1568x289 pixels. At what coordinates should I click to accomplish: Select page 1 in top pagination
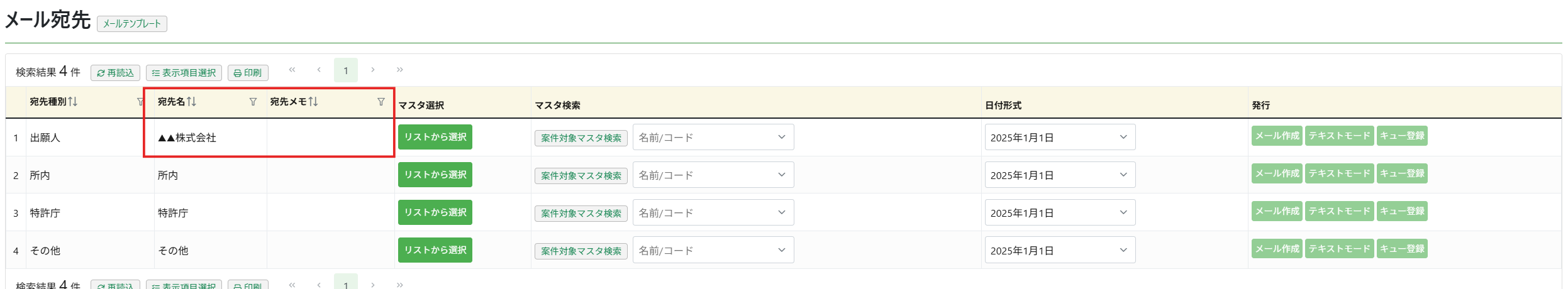click(346, 70)
